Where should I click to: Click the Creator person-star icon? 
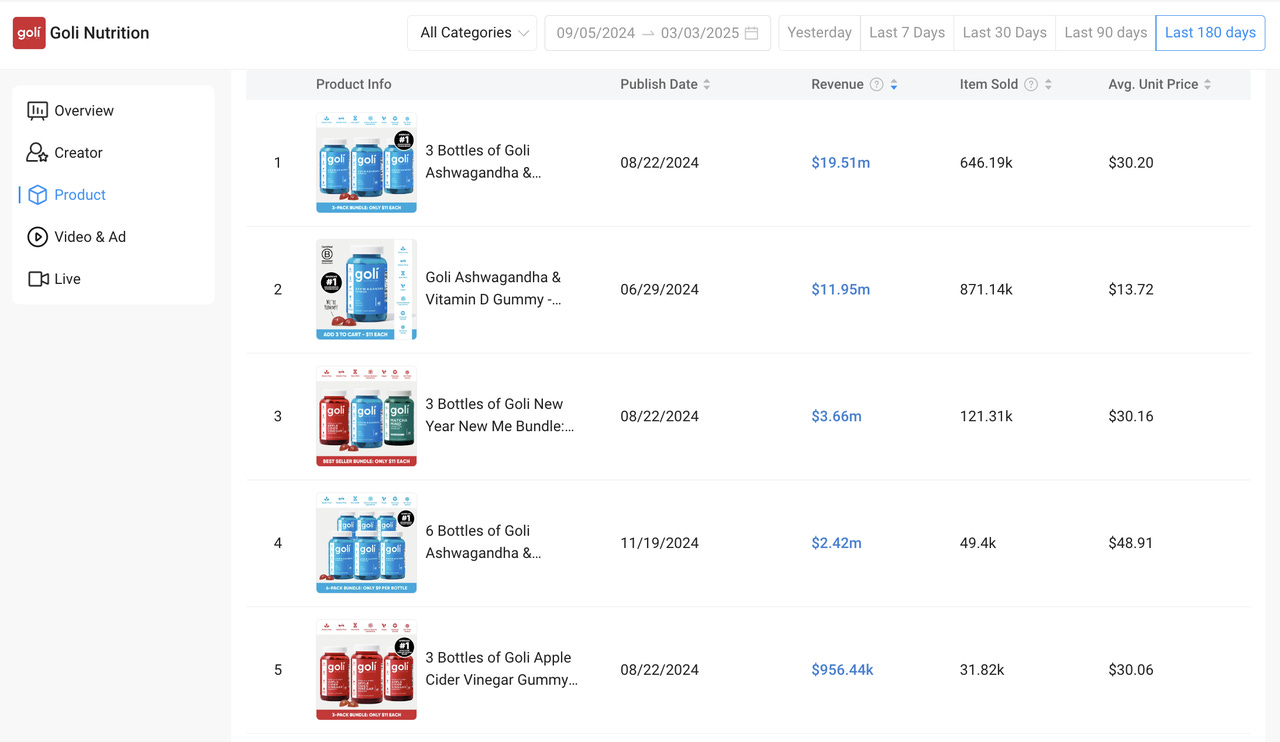pyautogui.click(x=38, y=153)
